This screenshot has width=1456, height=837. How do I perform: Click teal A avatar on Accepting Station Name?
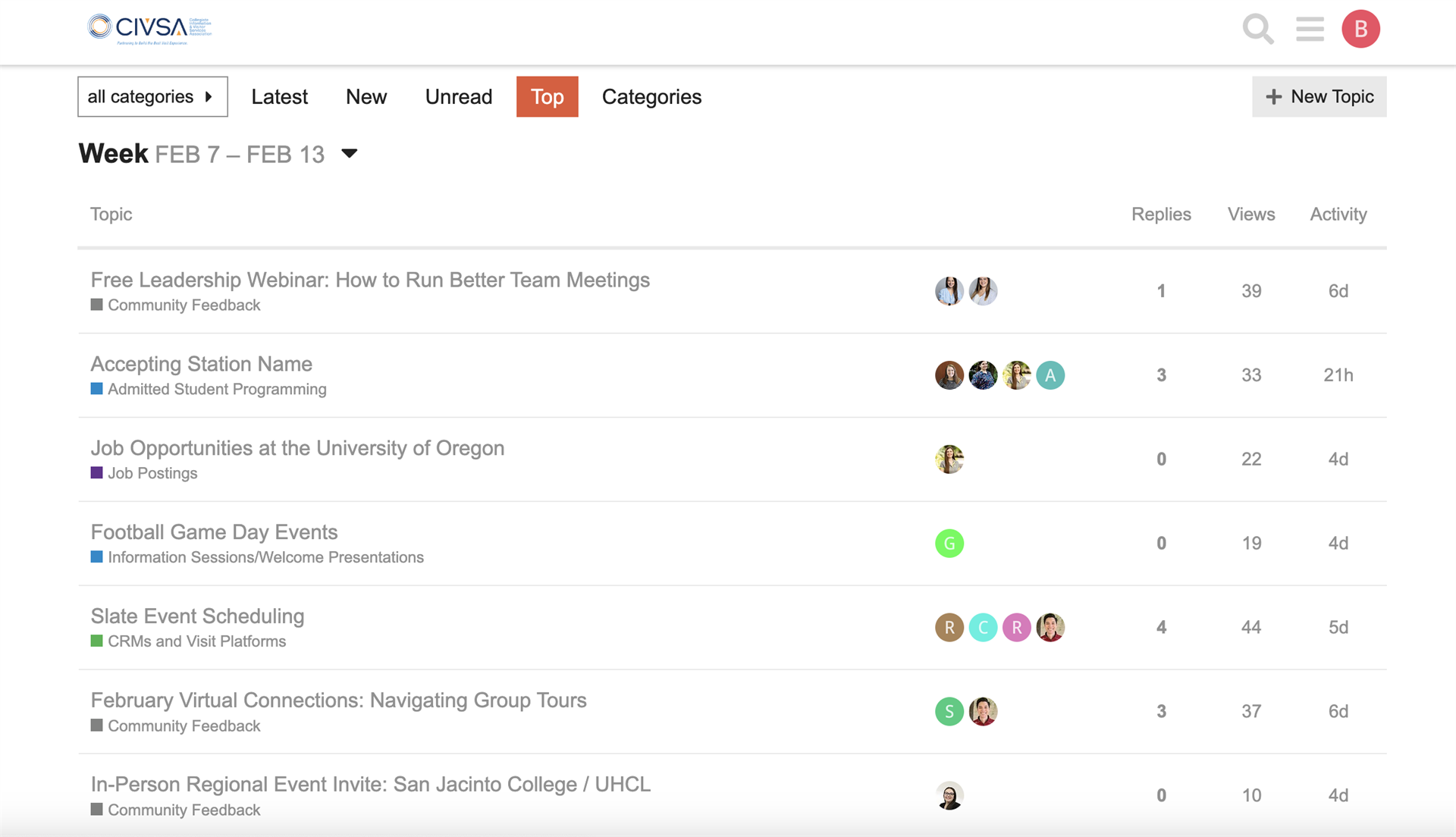click(x=1050, y=375)
